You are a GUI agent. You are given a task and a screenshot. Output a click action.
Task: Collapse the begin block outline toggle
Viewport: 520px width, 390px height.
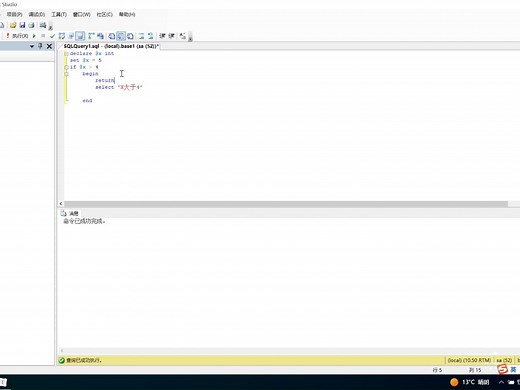click(66, 74)
